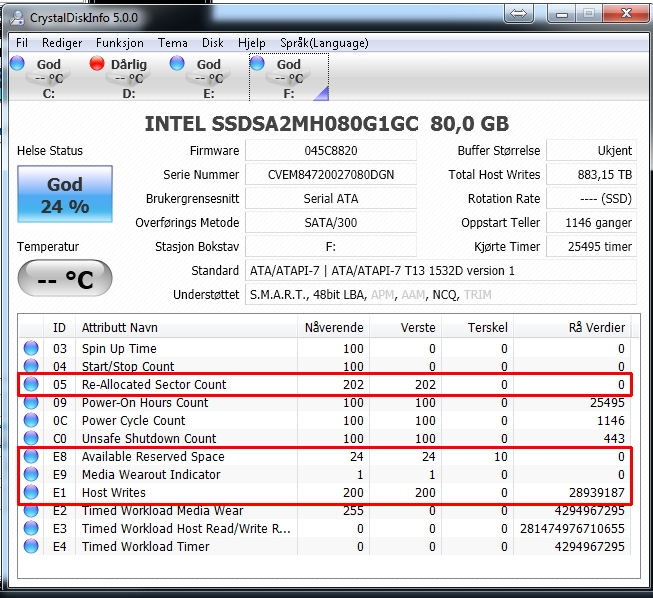The height and width of the screenshot is (598, 653).
Task: Open the Fil menu
Action: coord(22,43)
